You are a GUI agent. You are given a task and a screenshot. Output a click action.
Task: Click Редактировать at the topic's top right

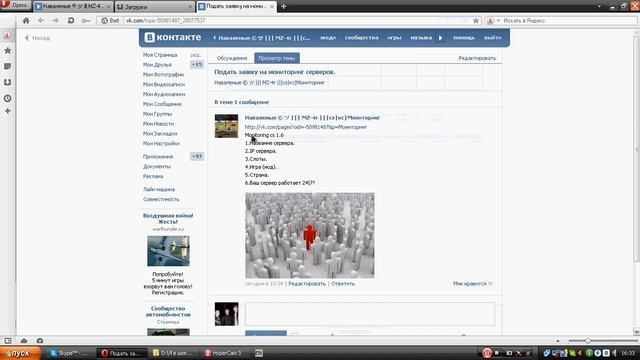click(x=477, y=58)
